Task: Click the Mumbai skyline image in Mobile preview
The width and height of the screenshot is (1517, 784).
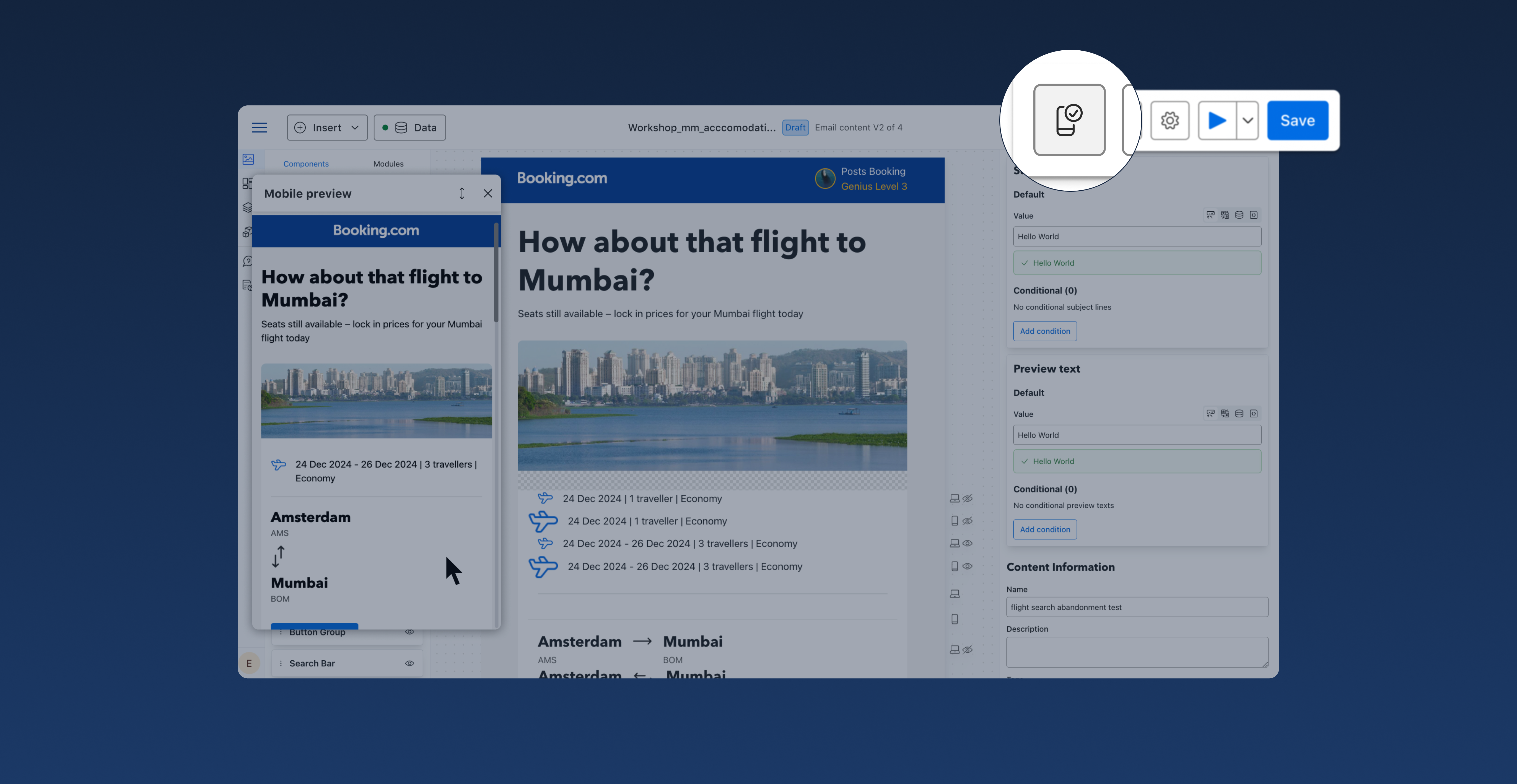Action: pos(376,401)
